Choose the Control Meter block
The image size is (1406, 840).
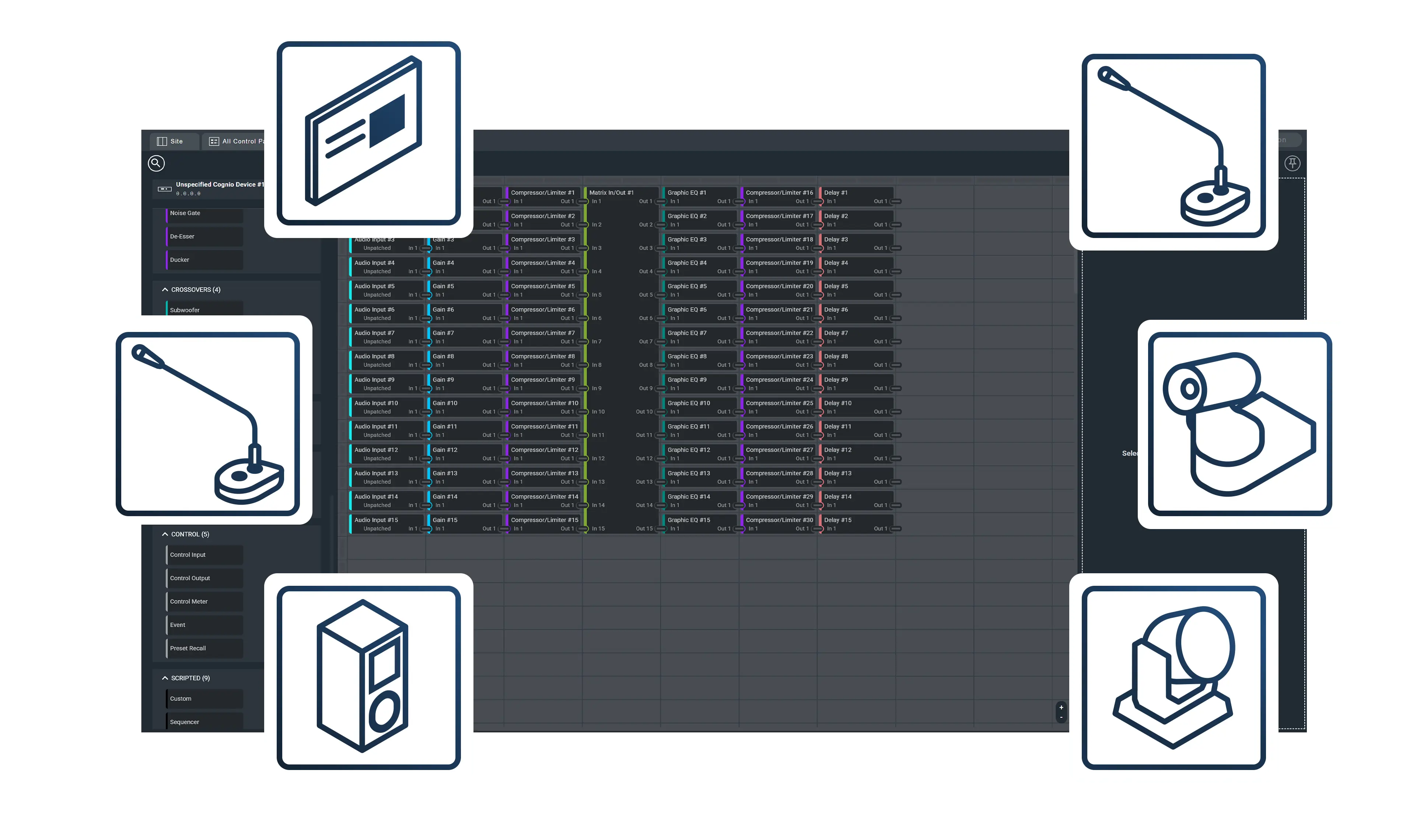(205, 602)
